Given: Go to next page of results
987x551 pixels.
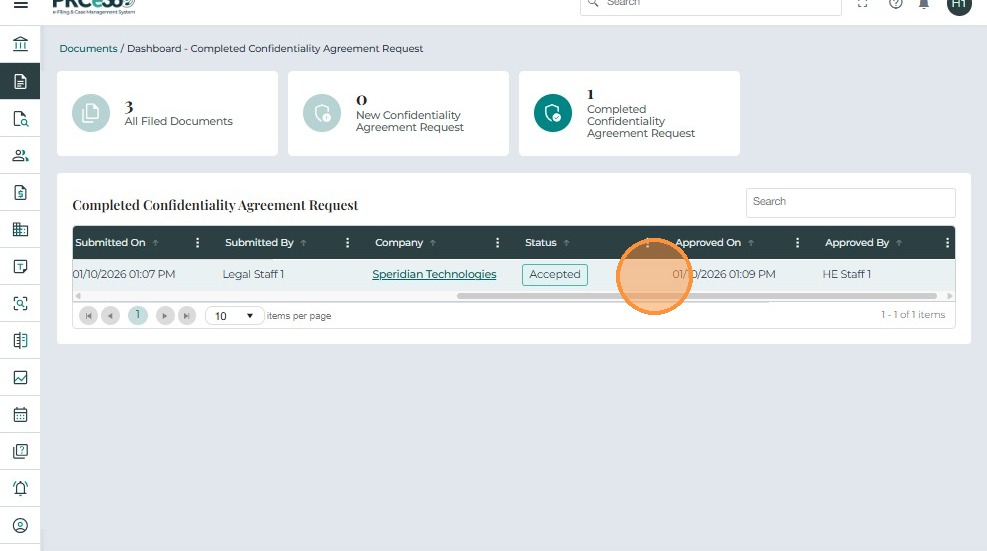Looking at the screenshot, I should point(165,315).
